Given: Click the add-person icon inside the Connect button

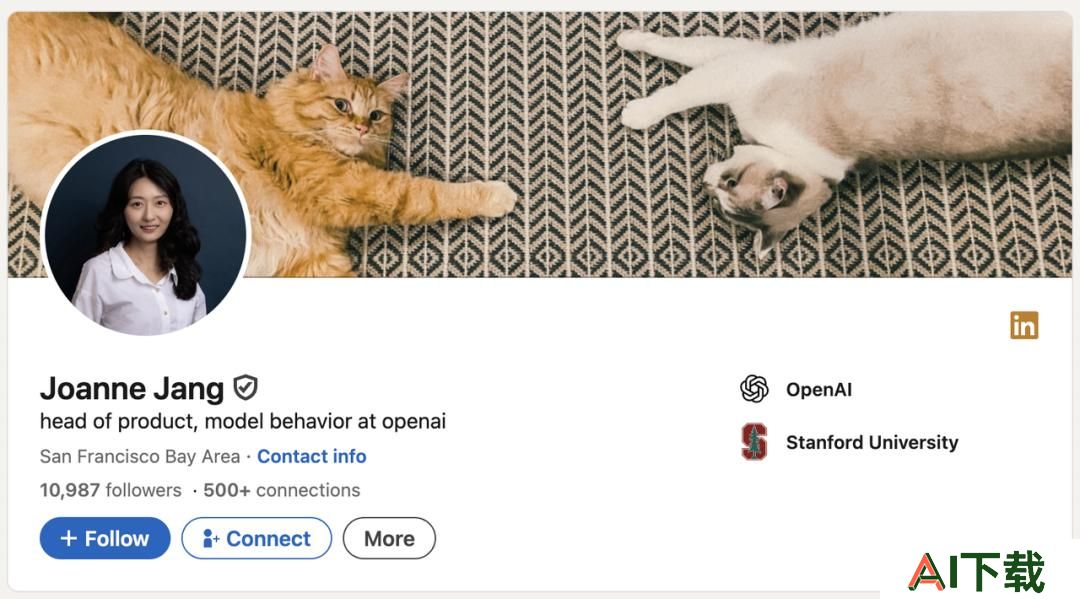Looking at the screenshot, I should 210,538.
